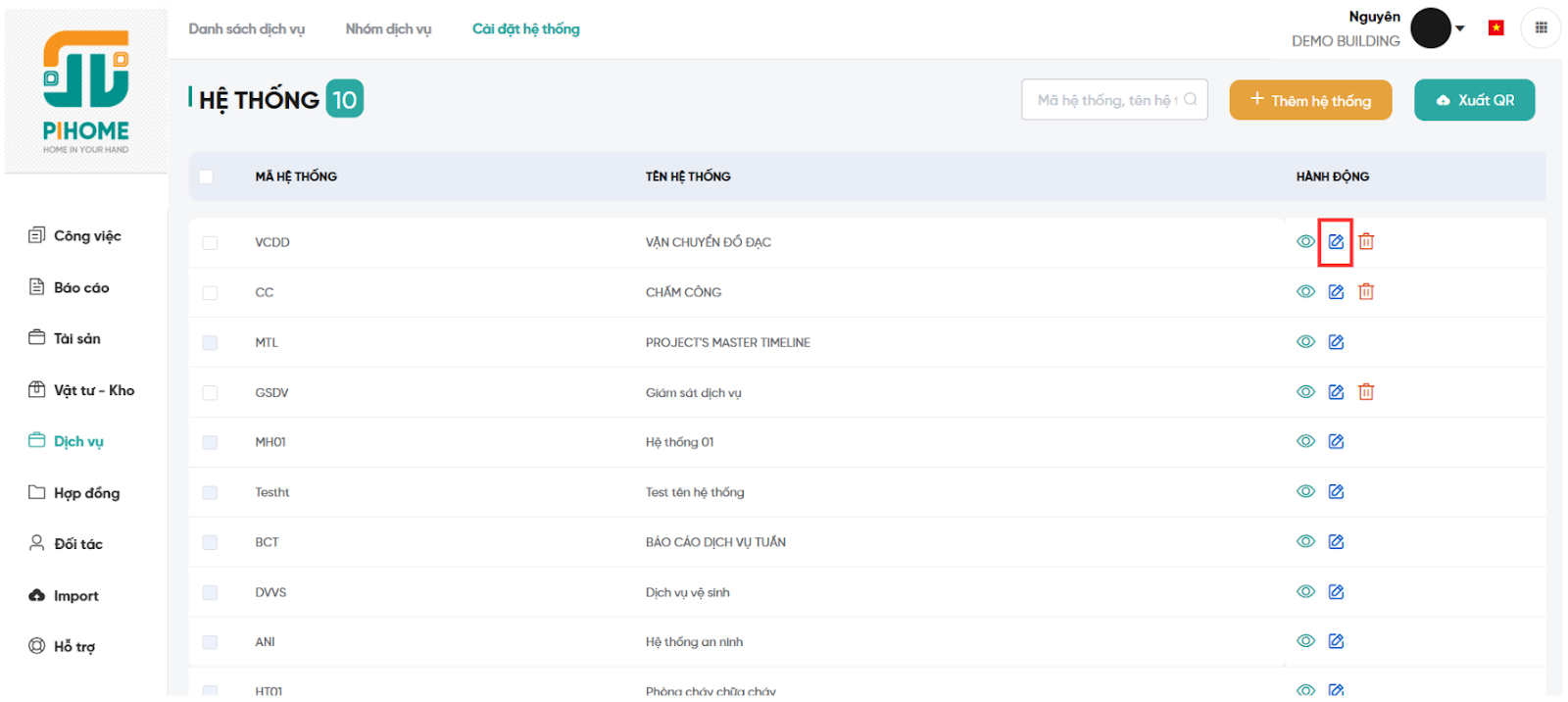
Task: Go to Hợp đồng in sidebar
Action: [x=86, y=493]
